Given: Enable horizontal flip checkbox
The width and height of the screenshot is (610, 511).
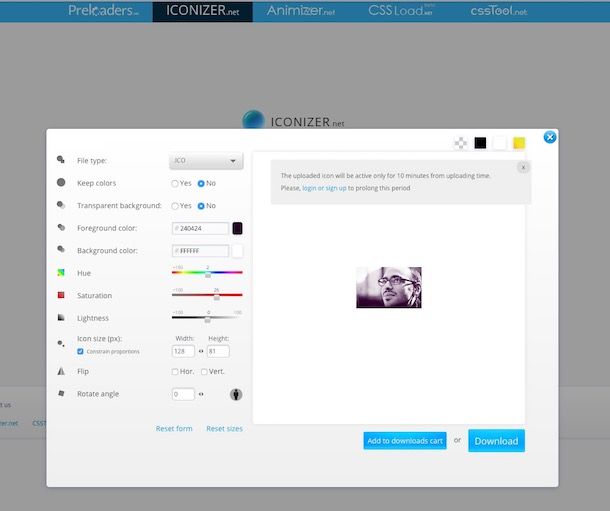Looking at the screenshot, I should pos(175,372).
